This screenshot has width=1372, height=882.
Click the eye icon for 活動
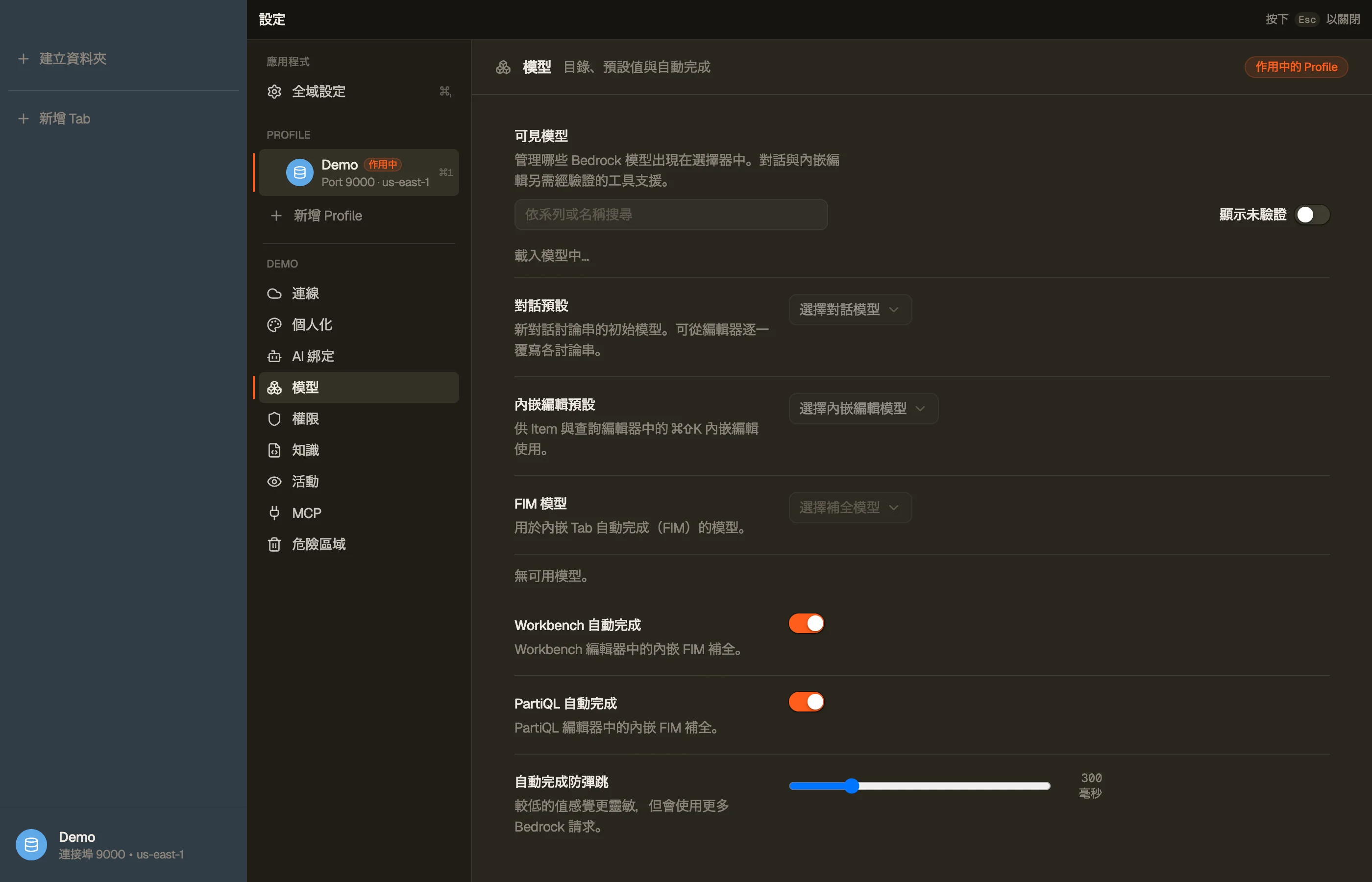[274, 482]
